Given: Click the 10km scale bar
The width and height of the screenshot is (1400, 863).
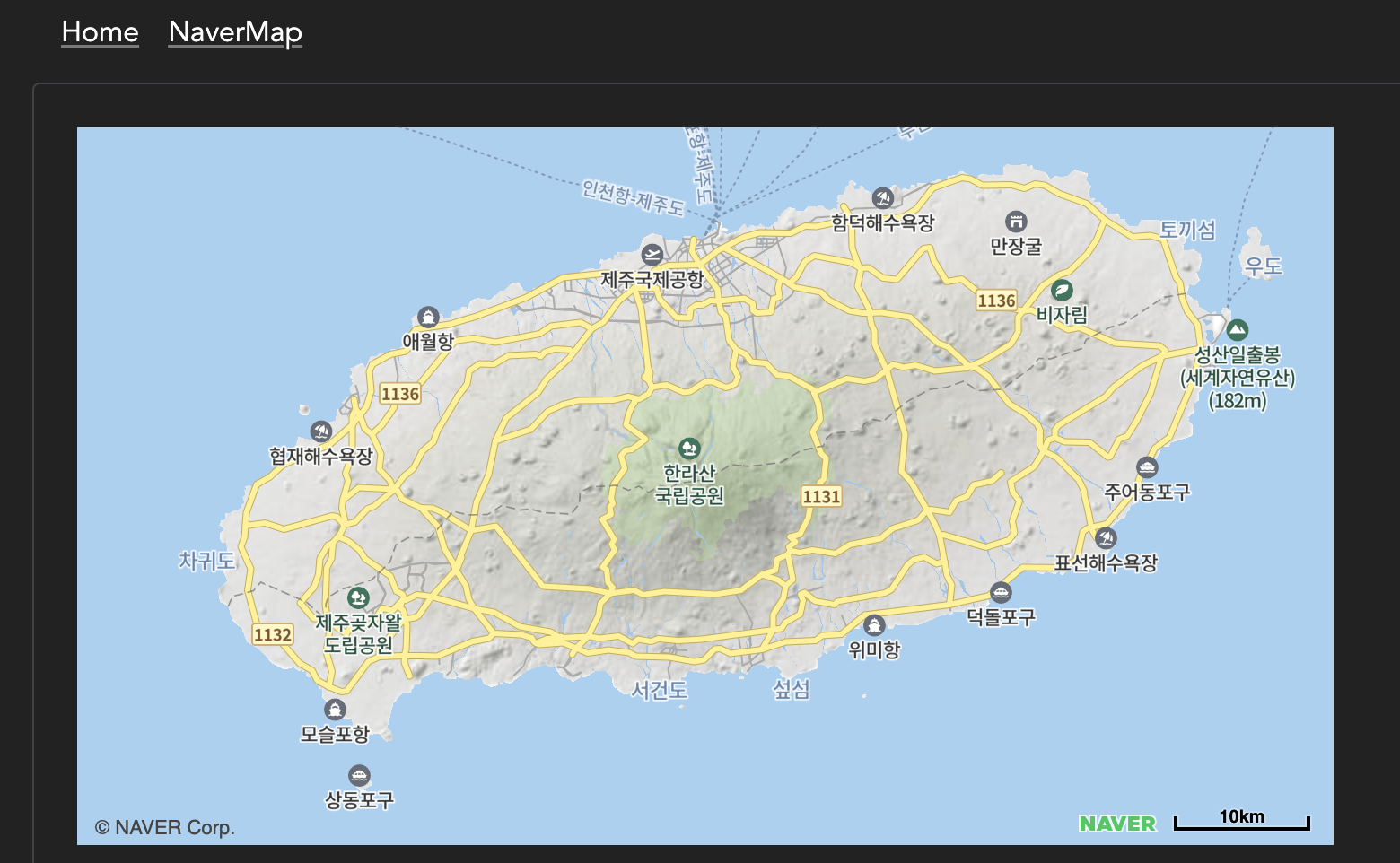Looking at the screenshot, I should pos(1242,820).
